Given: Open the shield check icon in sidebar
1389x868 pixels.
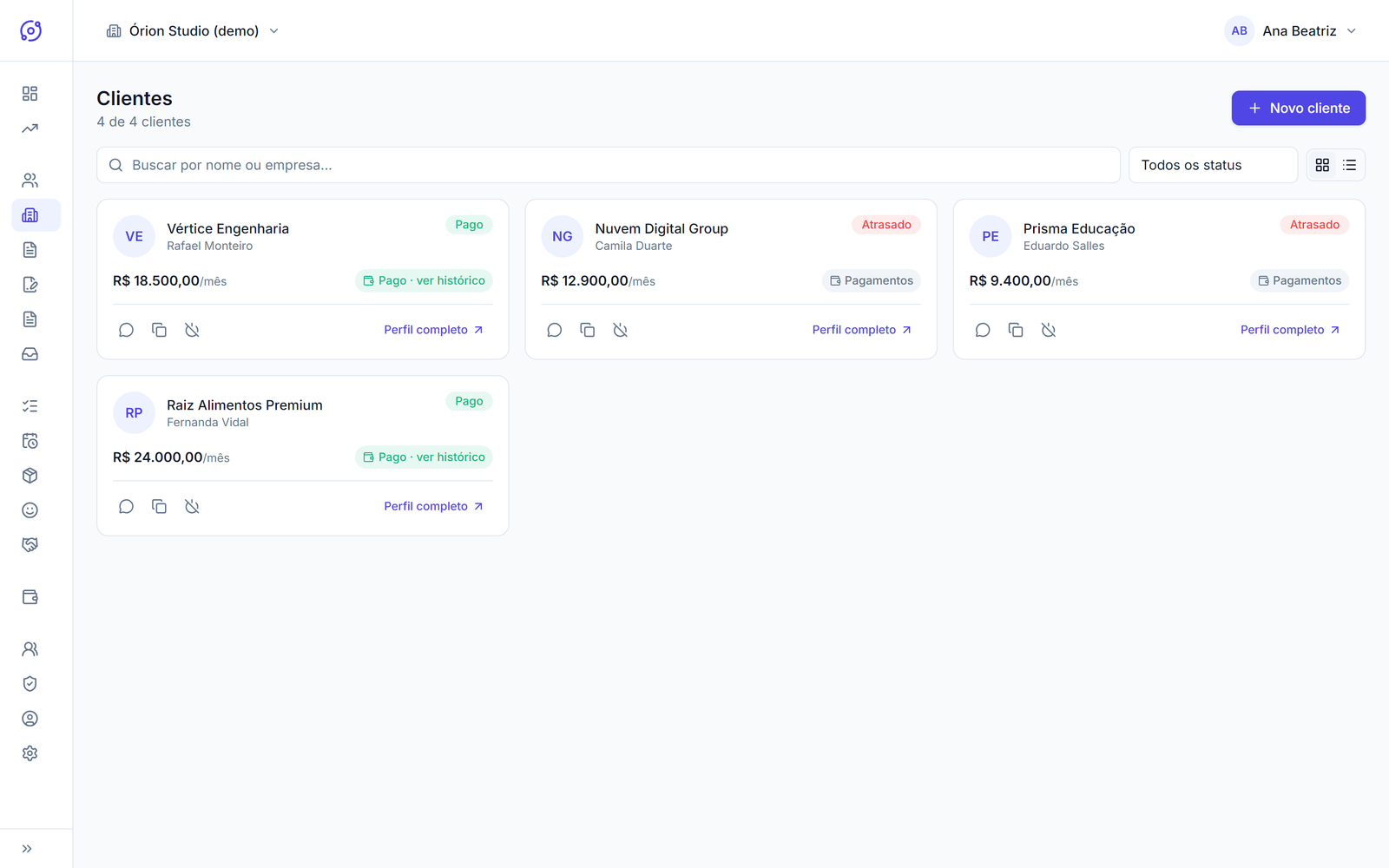Looking at the screenshot, I should (x=30, y=684).
